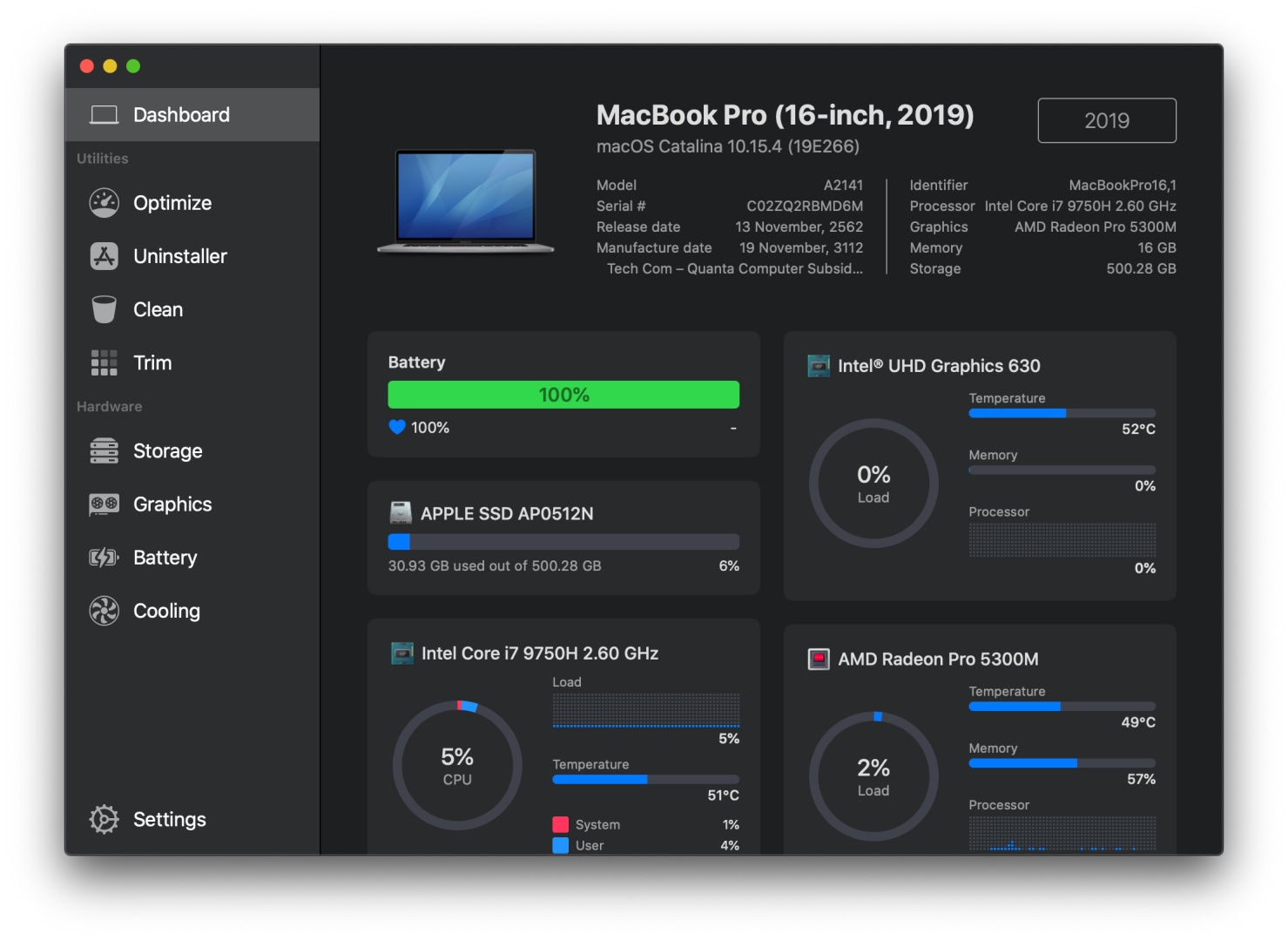Open the Settings gear icon
1288x941 pixels.
click(104, 819)
